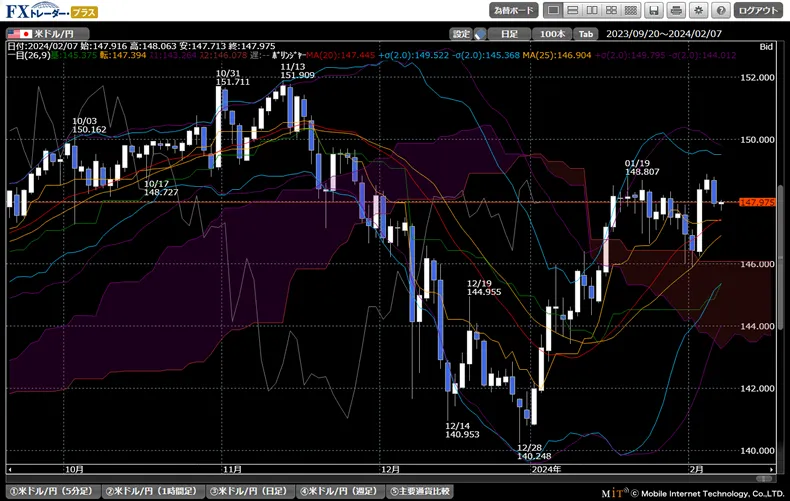Switch to side-by-side chart layout
The height and width of the screenshot is (501, 790).
pyautogui.click(x=594, y=10)
